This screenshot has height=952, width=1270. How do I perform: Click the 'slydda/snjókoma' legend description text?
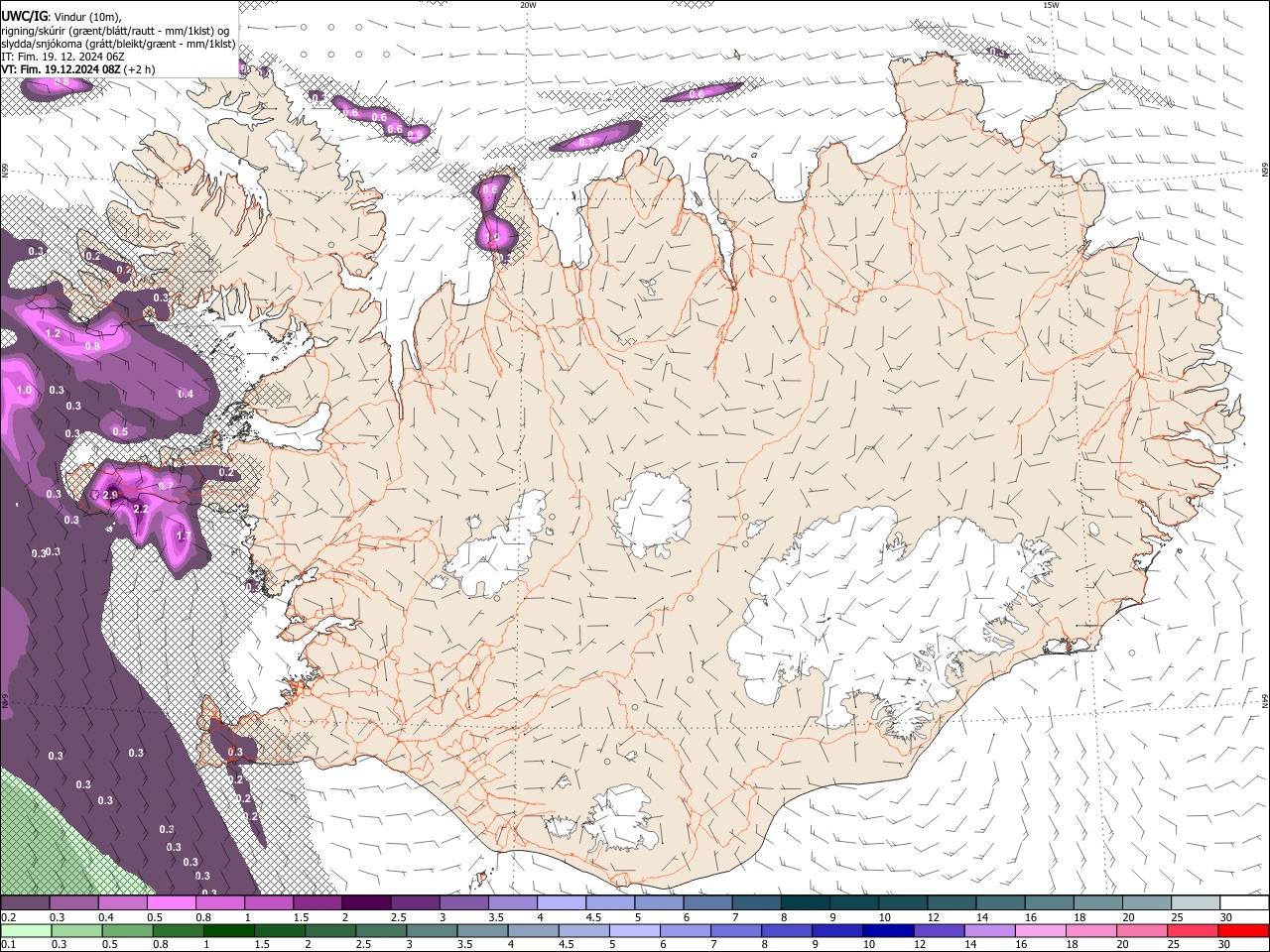pos(41,44)
